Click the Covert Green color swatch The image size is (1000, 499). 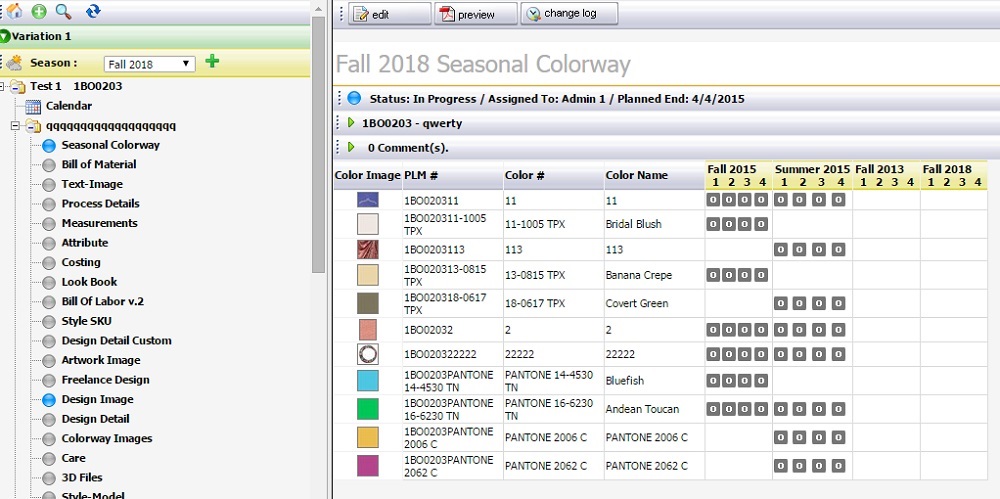pyautogui.click(x=368, y=303)
